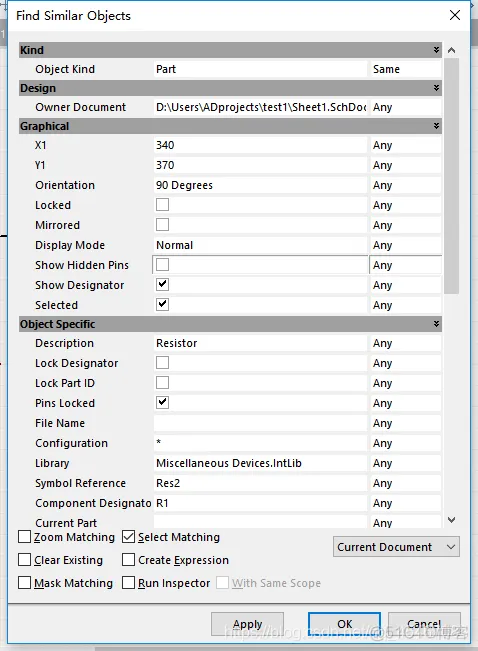
Task: Click the X1 value 340
Action: [260, 145]
